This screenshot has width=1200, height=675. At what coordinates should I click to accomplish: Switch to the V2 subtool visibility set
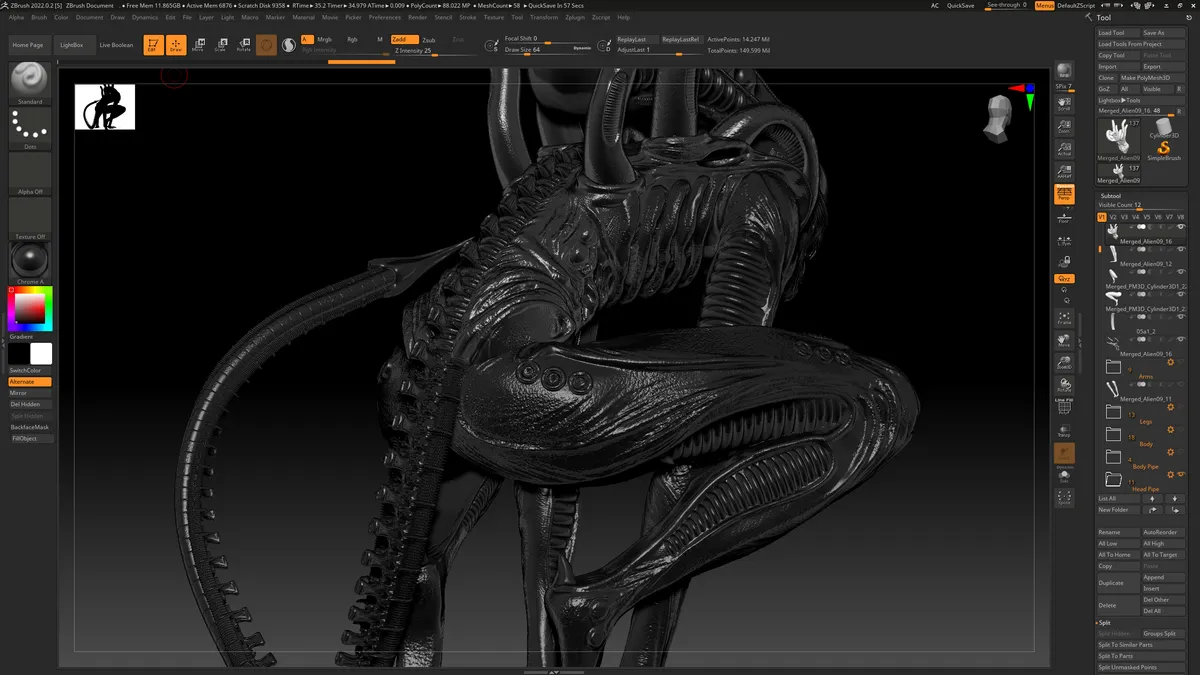[x=1112, y=216]
